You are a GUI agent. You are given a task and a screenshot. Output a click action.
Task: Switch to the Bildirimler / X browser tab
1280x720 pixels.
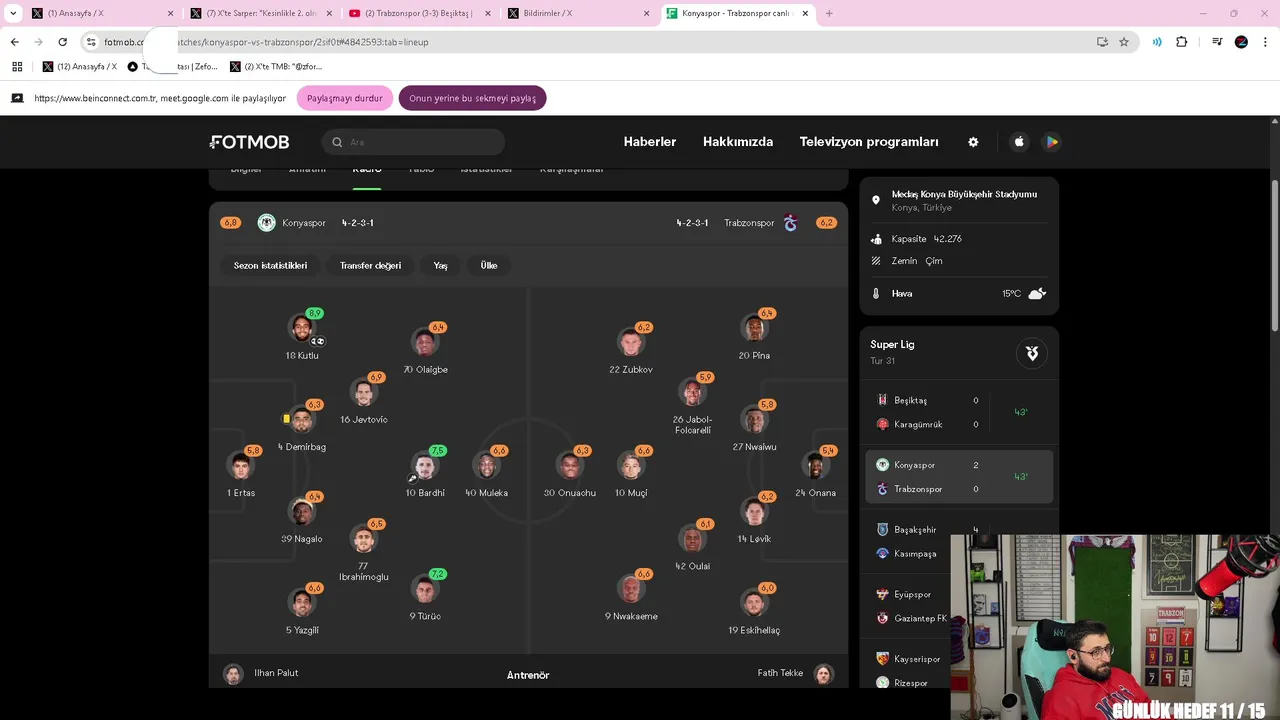(577, 14)
